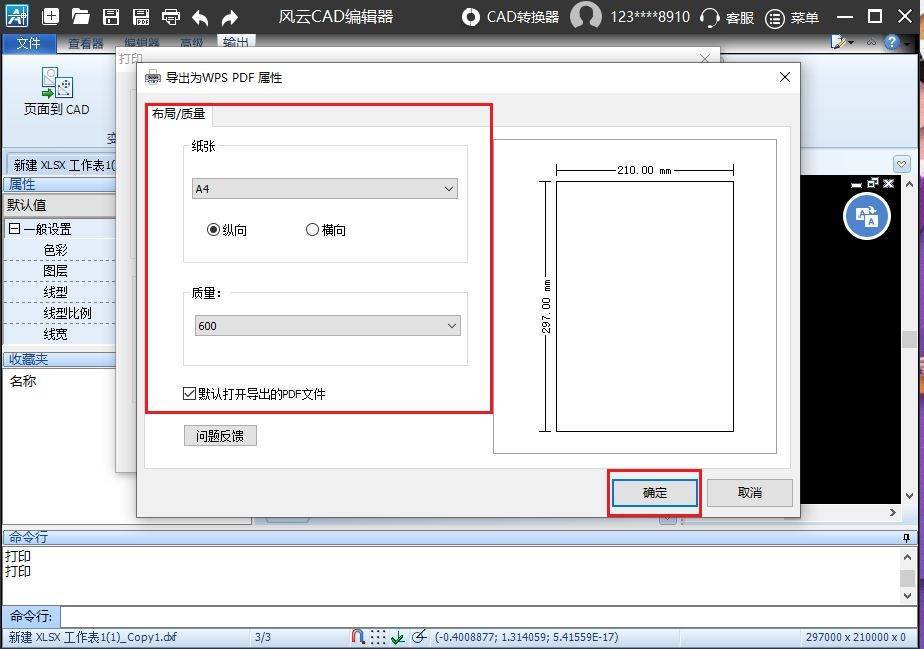Create a new file with the plus icon
Viewport: 924px width, 649px height.
tap(51, 17)
